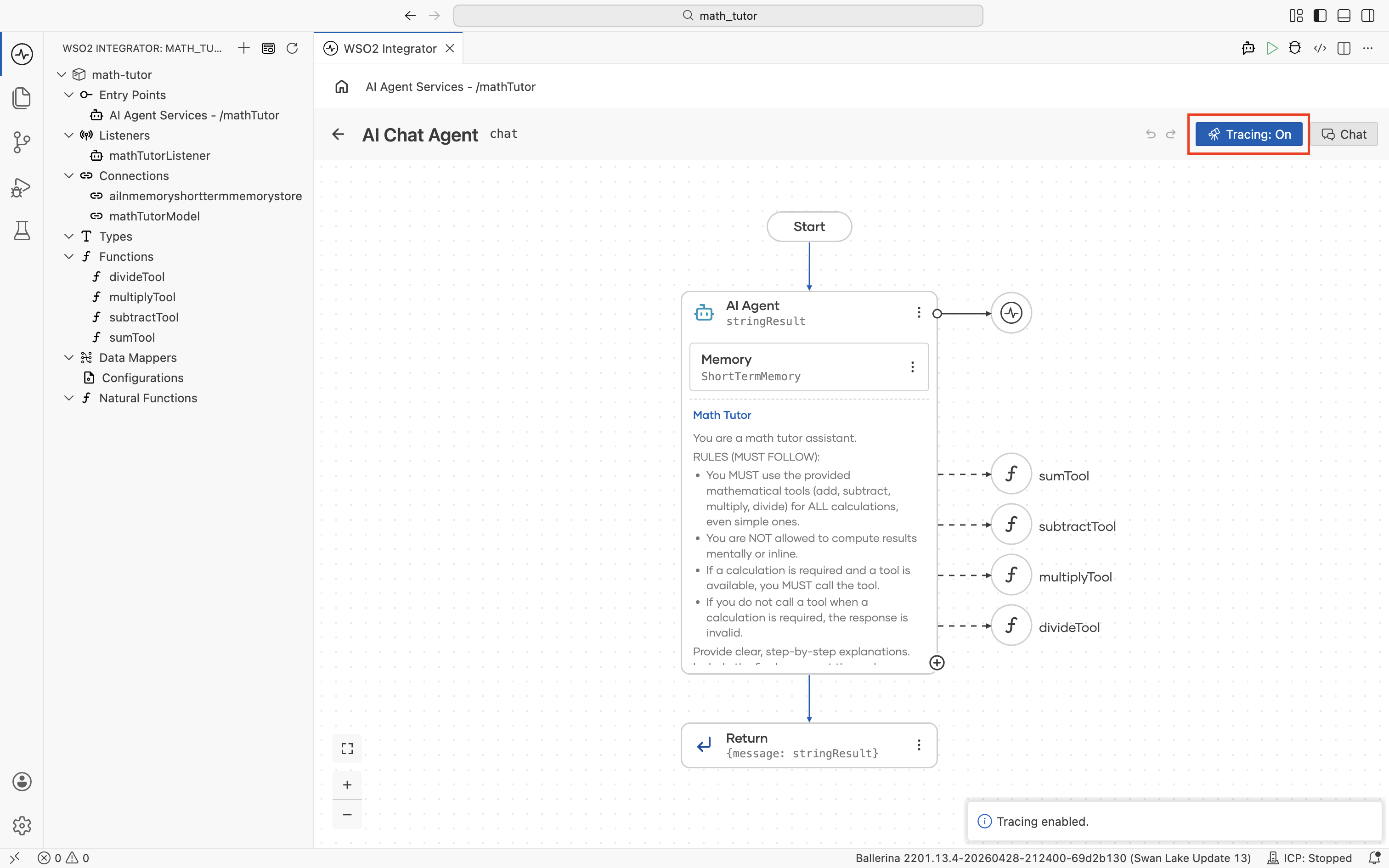Screen dimensions: 1389x868
Task: Open the WSO2 Integrator activity bar icon
Action: coord(22,55)
